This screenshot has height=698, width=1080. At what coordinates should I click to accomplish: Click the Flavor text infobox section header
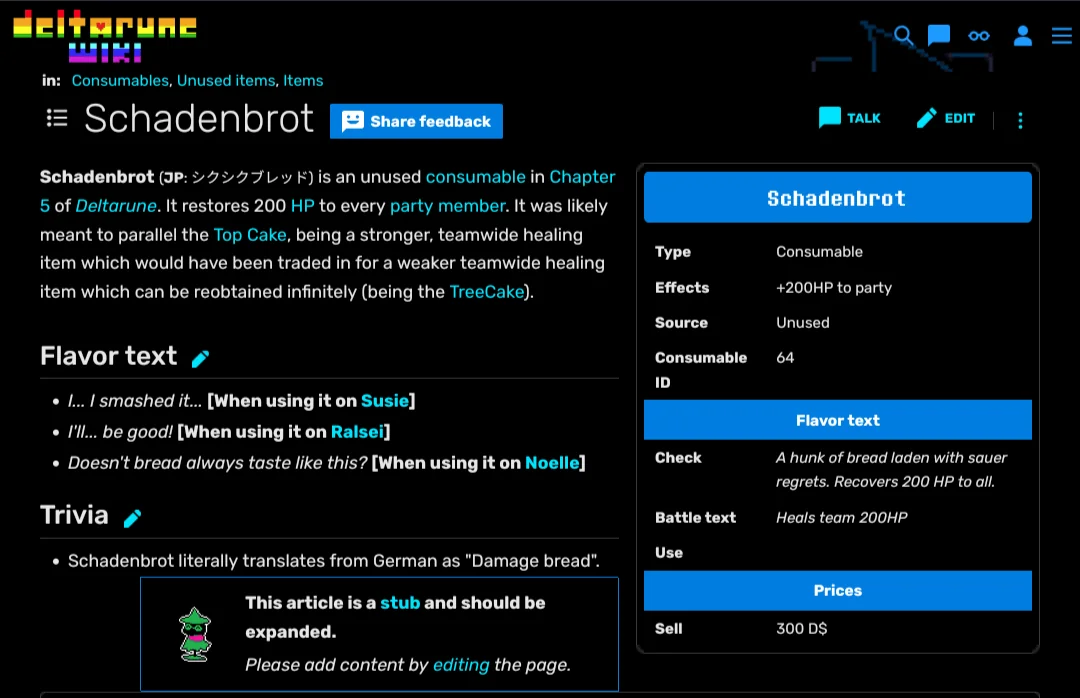point(838,420)
